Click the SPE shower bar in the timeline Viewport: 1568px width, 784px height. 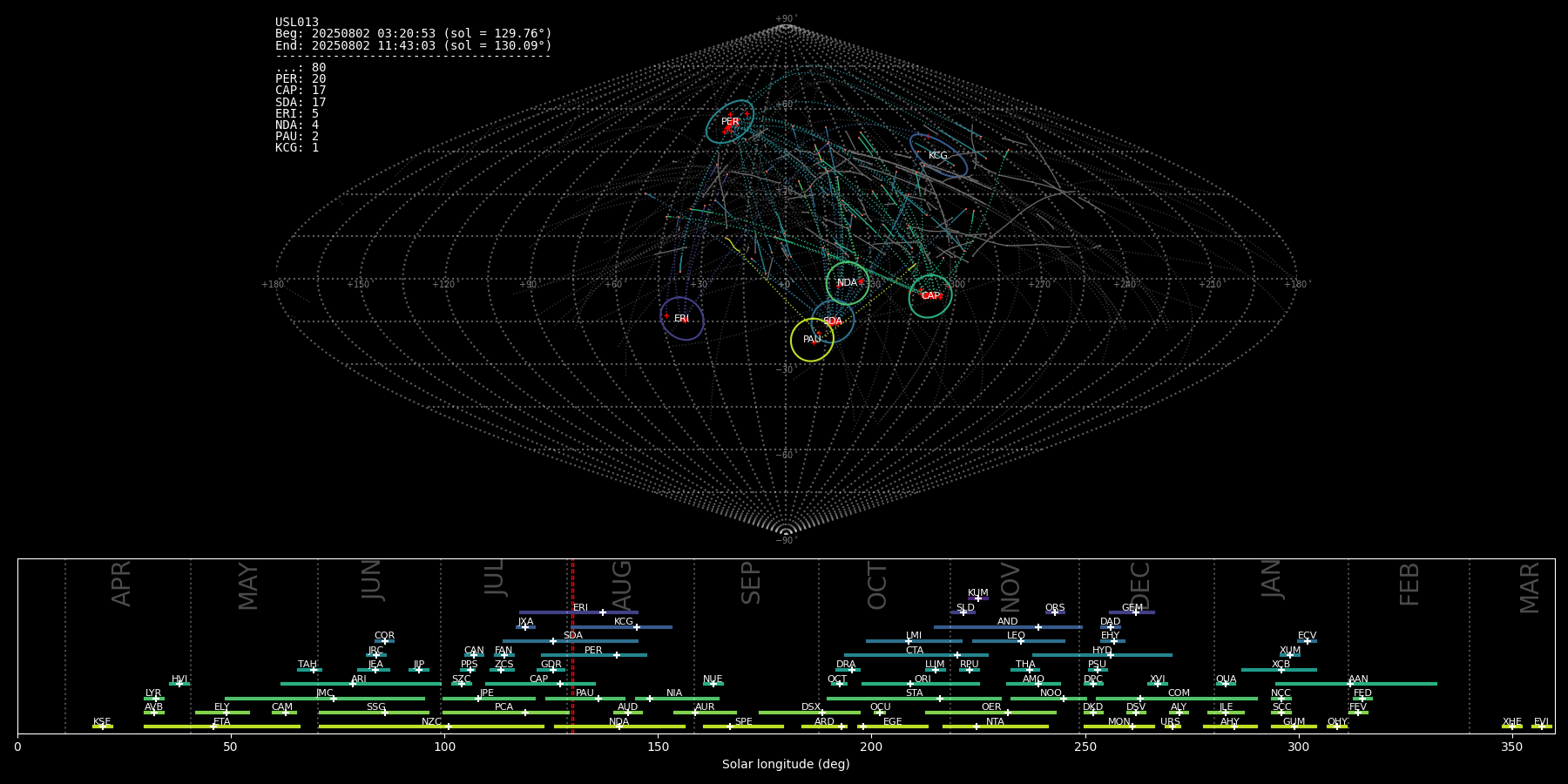click(743, 727)
